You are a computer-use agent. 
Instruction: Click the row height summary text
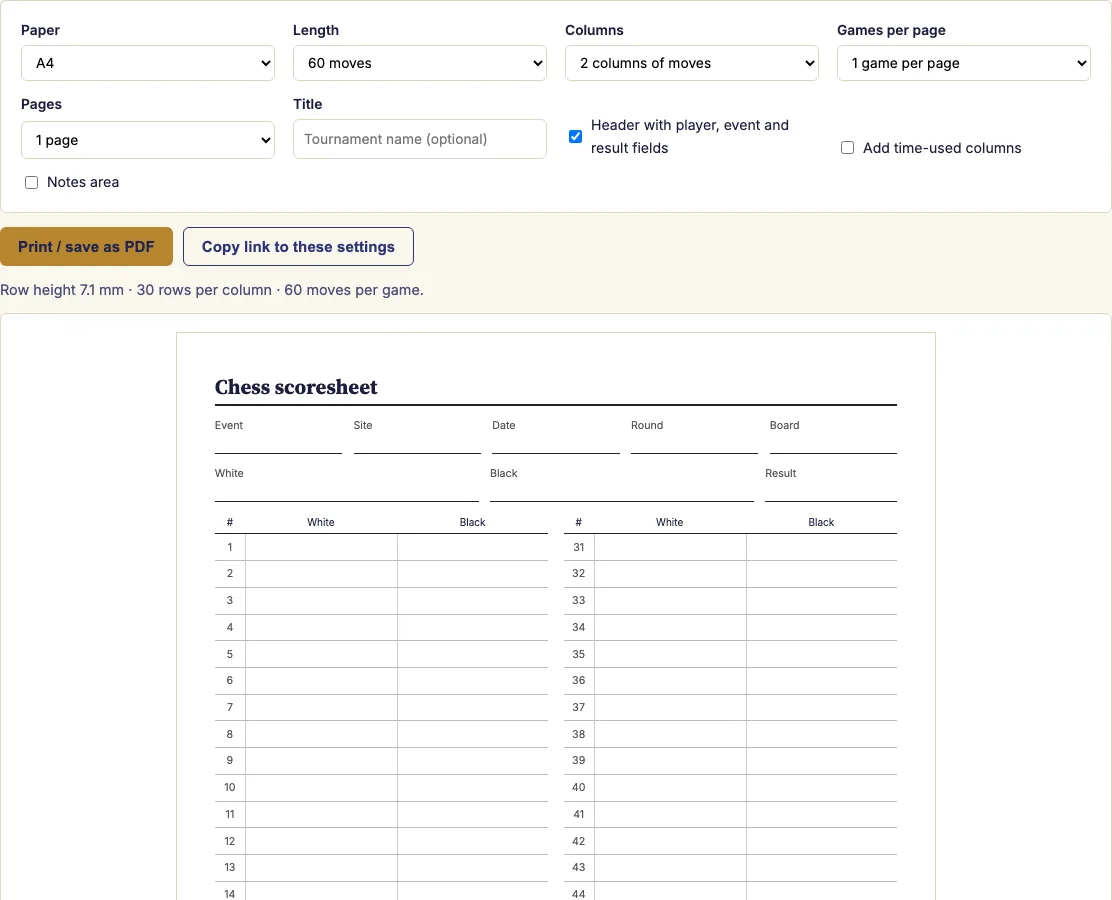coord(212,290)
